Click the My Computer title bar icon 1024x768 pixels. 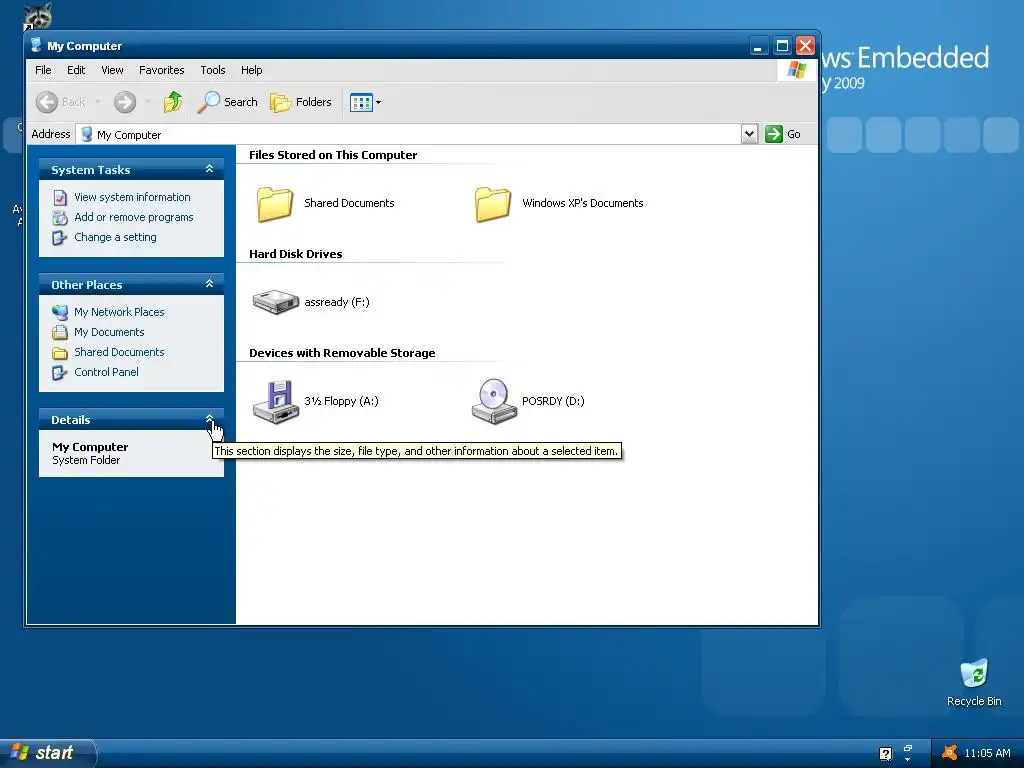tap(37, 45)
